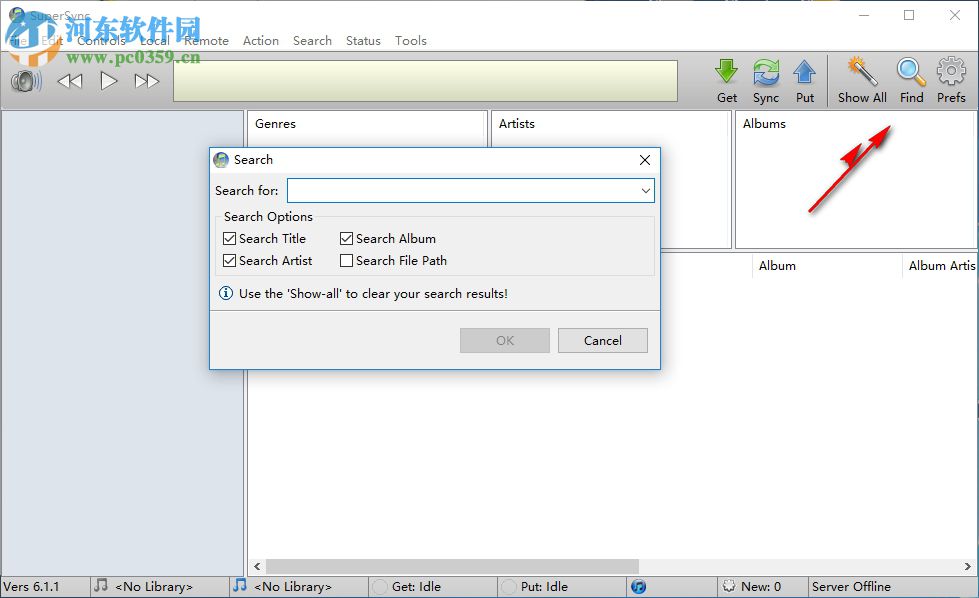Screen dimensions: 979x598
Task: Open the Status menu
Action: (363, 41)
